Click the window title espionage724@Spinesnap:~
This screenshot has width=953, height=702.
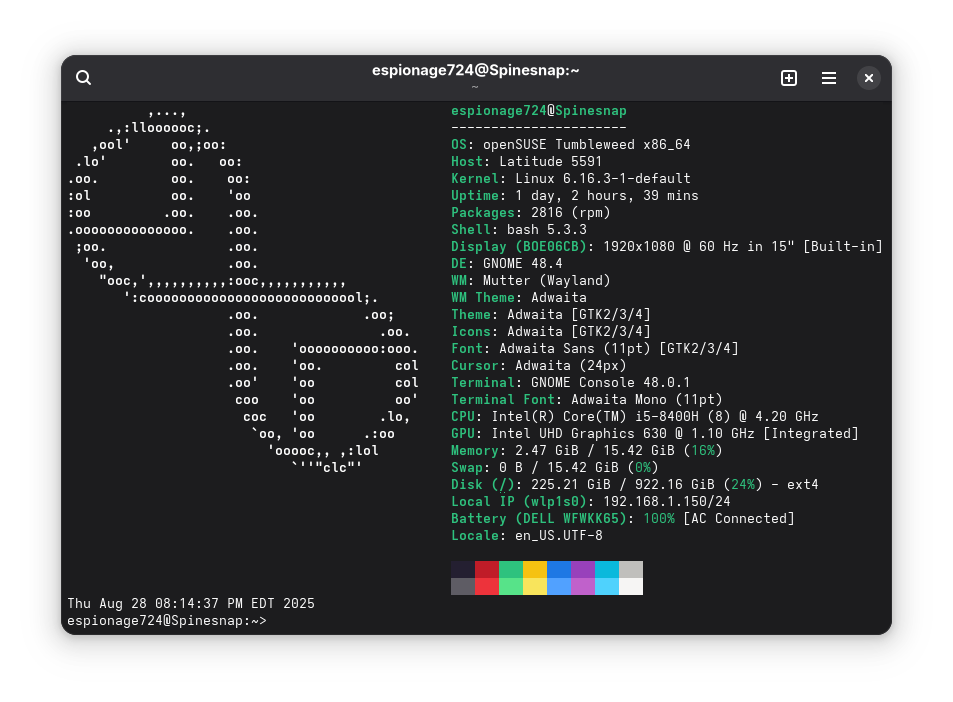tap(476, 70)
